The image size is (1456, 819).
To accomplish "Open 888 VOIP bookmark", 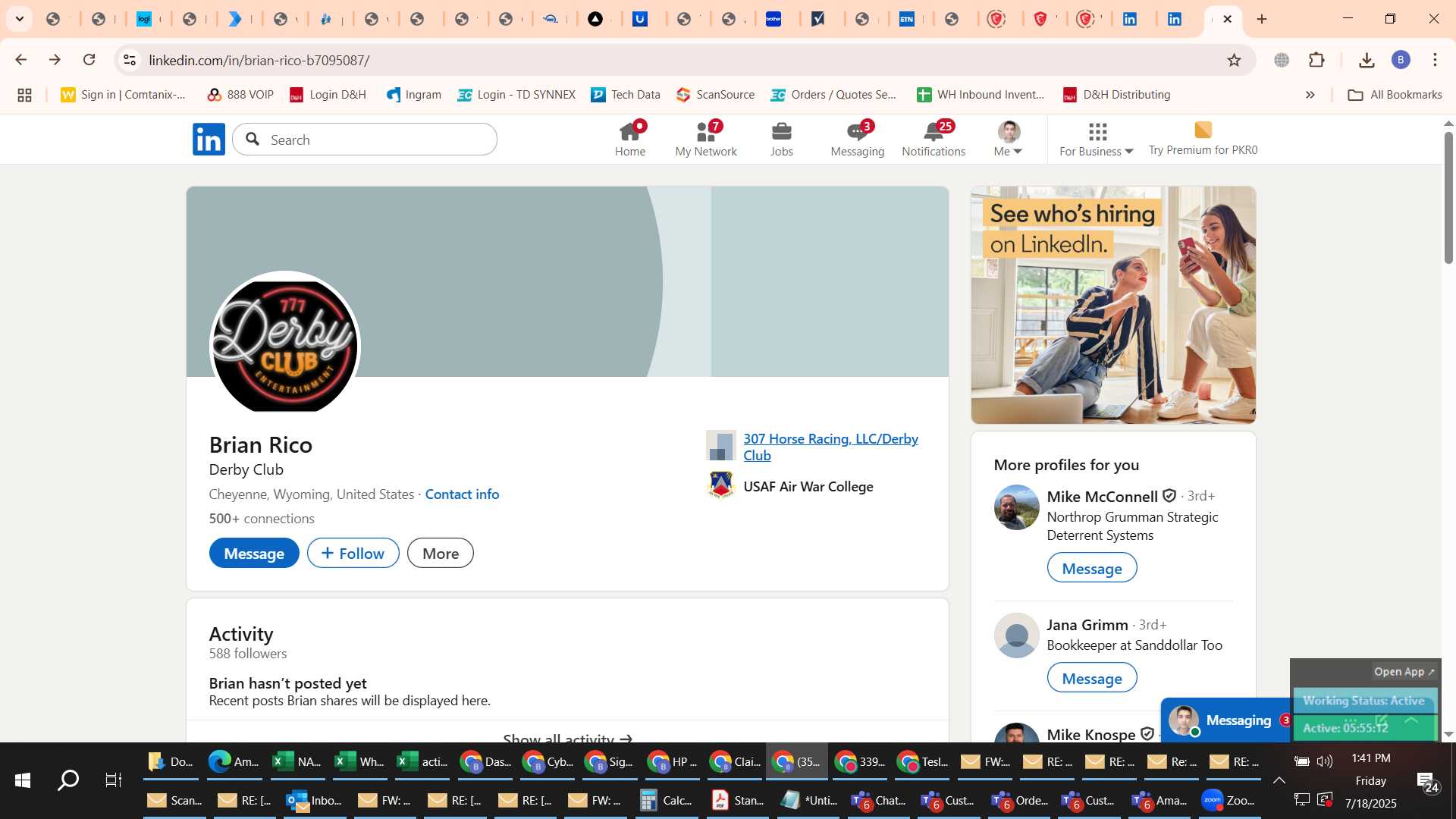I will [x=240, y=95].
